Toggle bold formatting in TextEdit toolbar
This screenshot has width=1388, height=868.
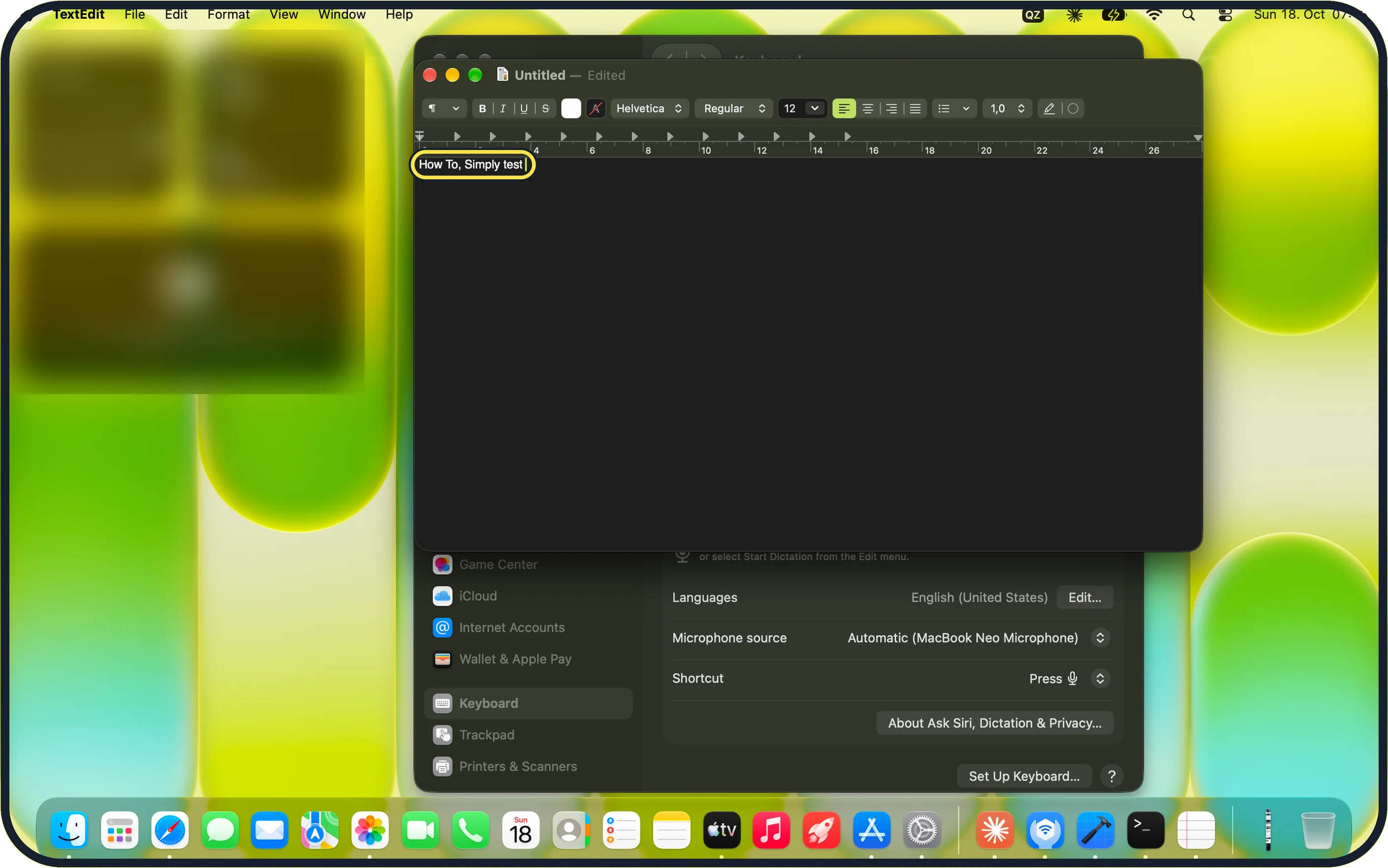[x=483, y=108]
